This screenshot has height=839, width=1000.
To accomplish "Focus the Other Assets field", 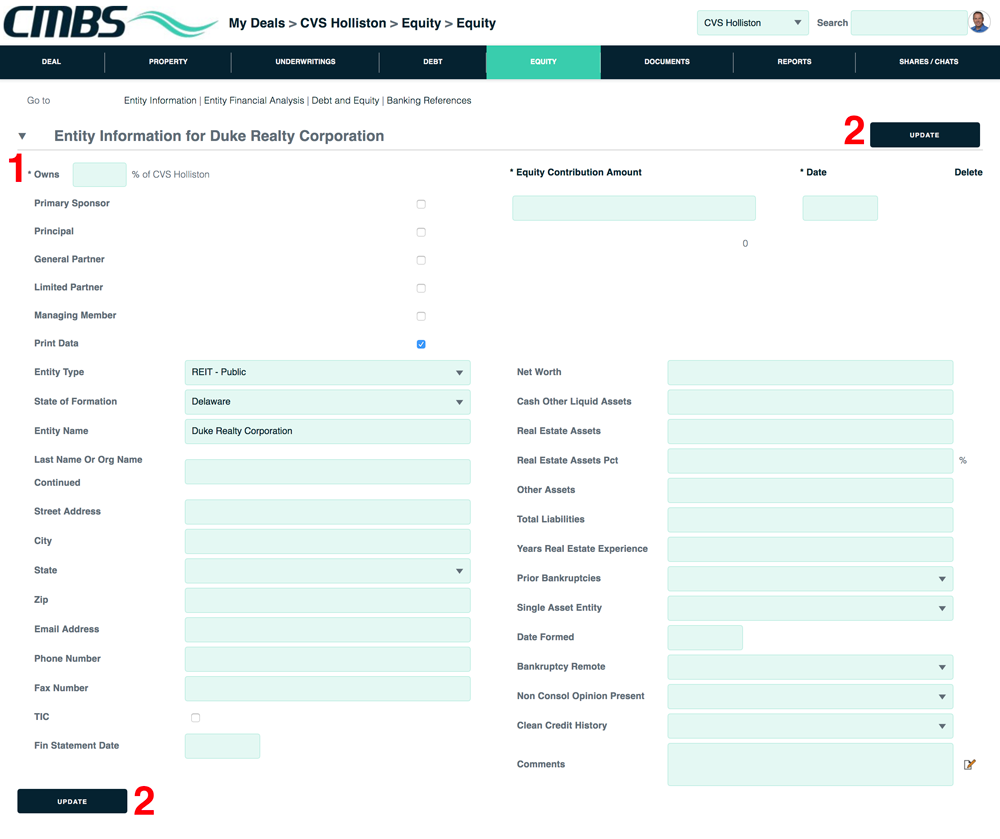I will (x=810, y=490).
